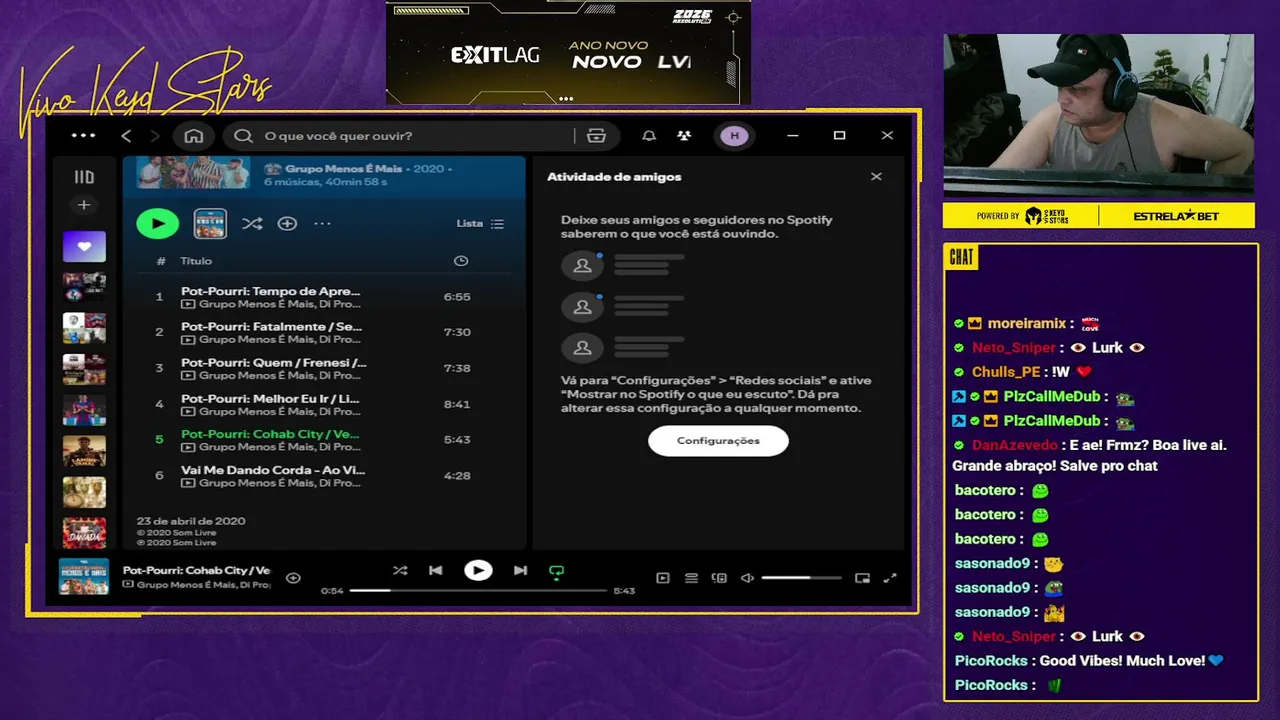The image size is (1280, 720).
Task: Open the connect-to-device icon
Action: [719, 578]
